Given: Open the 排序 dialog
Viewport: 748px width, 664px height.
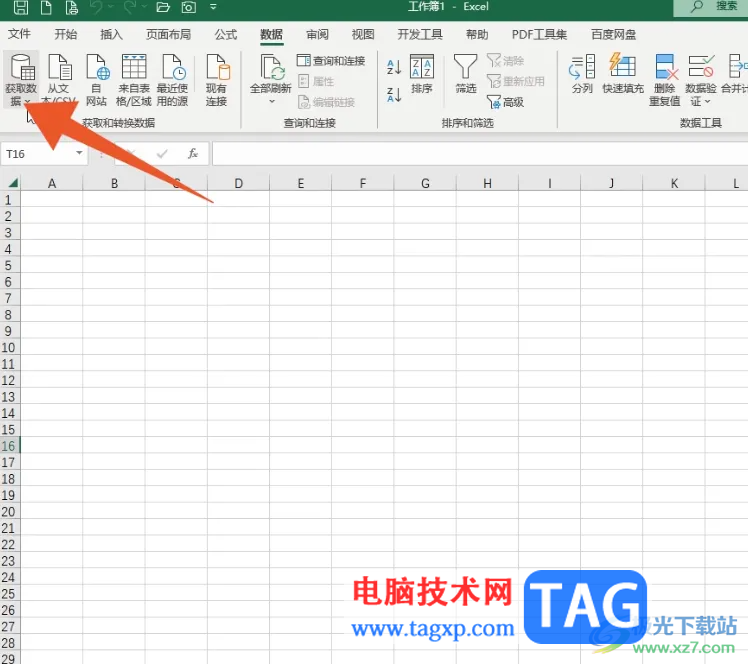Looking at the screenshot, I should (x=422, y=74).
